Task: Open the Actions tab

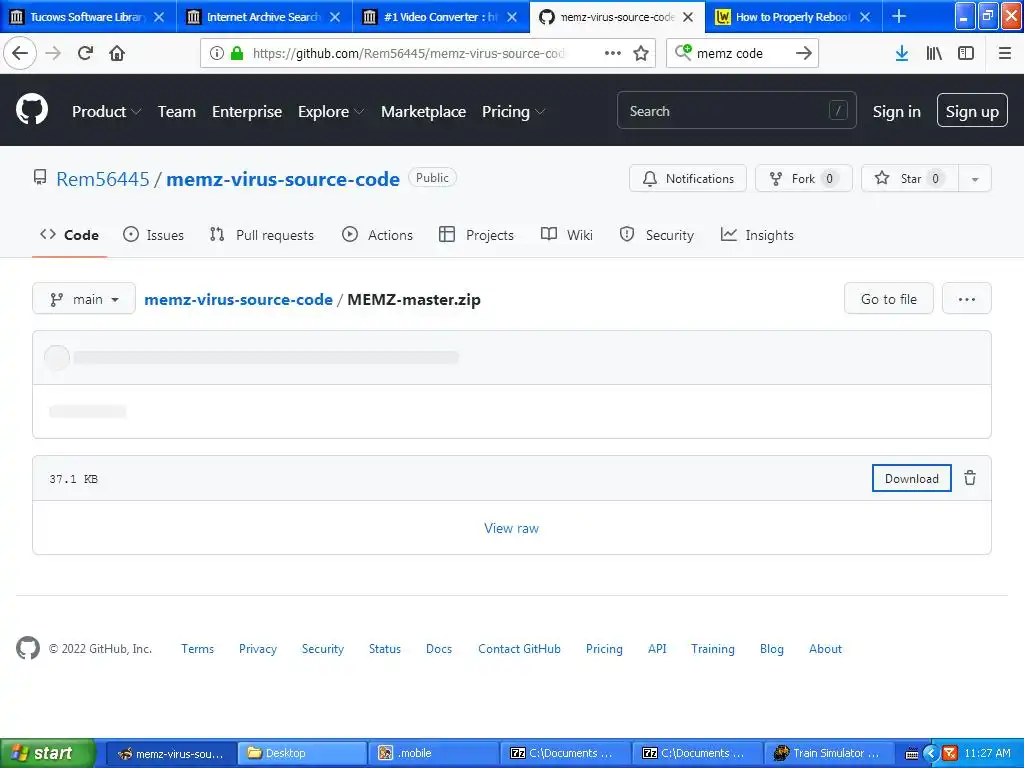Action: (377, 235)
